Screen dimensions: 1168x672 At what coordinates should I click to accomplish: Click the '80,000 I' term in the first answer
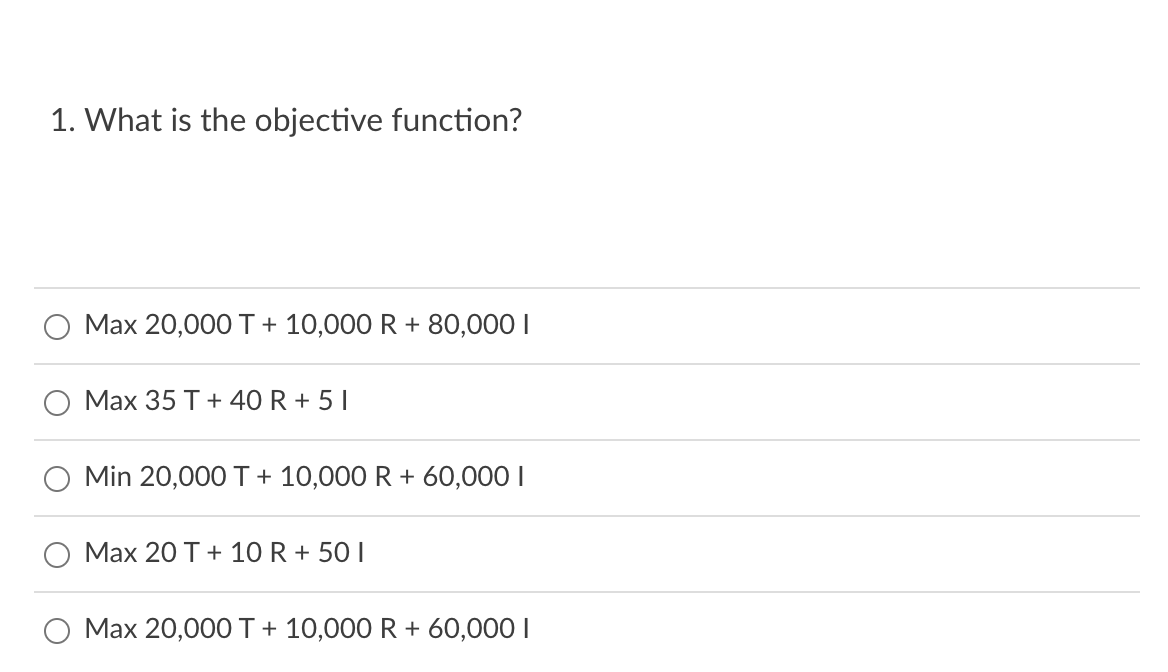tap(478, 325)
